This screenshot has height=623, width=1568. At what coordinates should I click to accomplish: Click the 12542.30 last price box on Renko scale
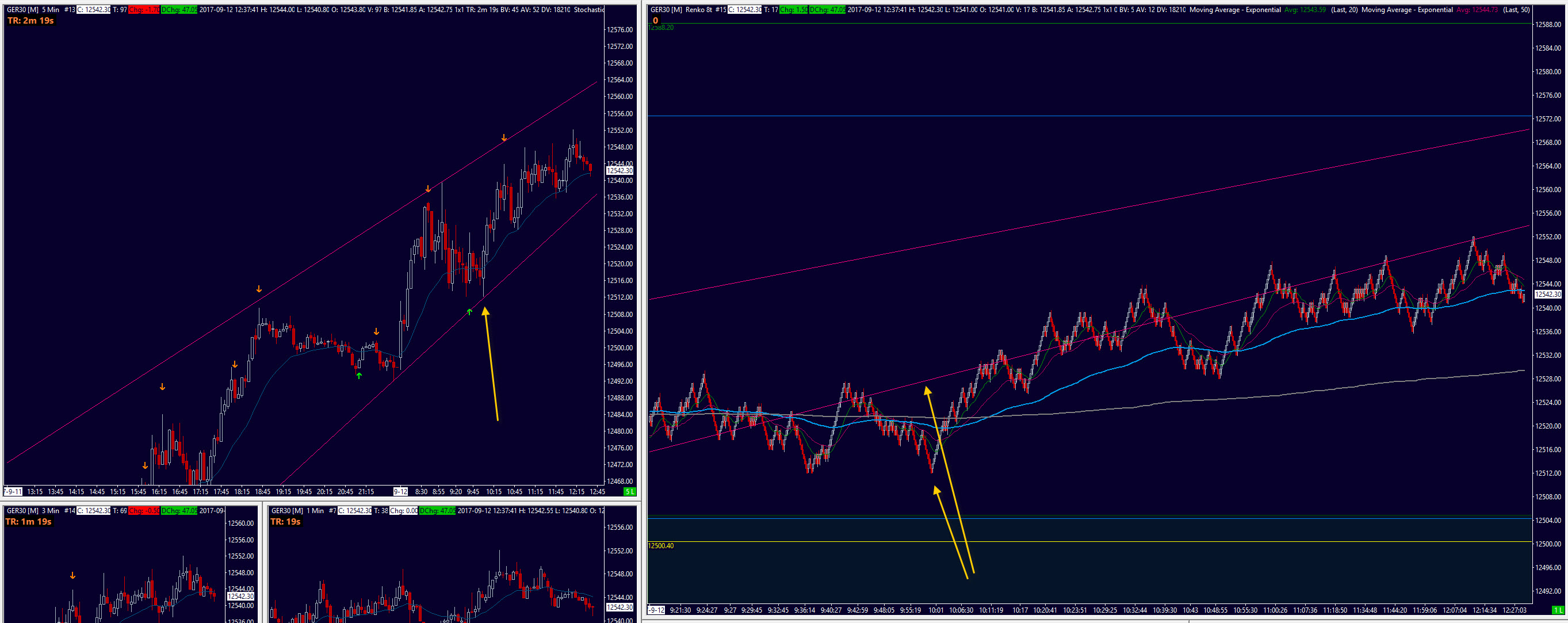[1548, 294]
